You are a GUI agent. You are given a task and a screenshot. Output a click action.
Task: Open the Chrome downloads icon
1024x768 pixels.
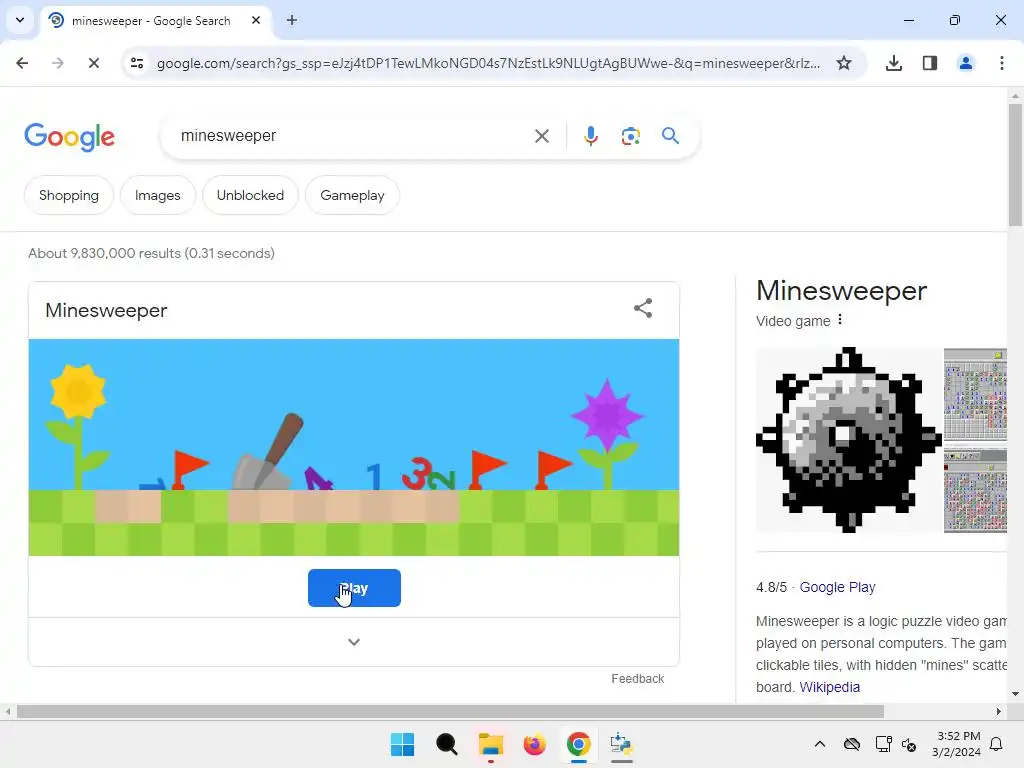click(x=894, y=63)
